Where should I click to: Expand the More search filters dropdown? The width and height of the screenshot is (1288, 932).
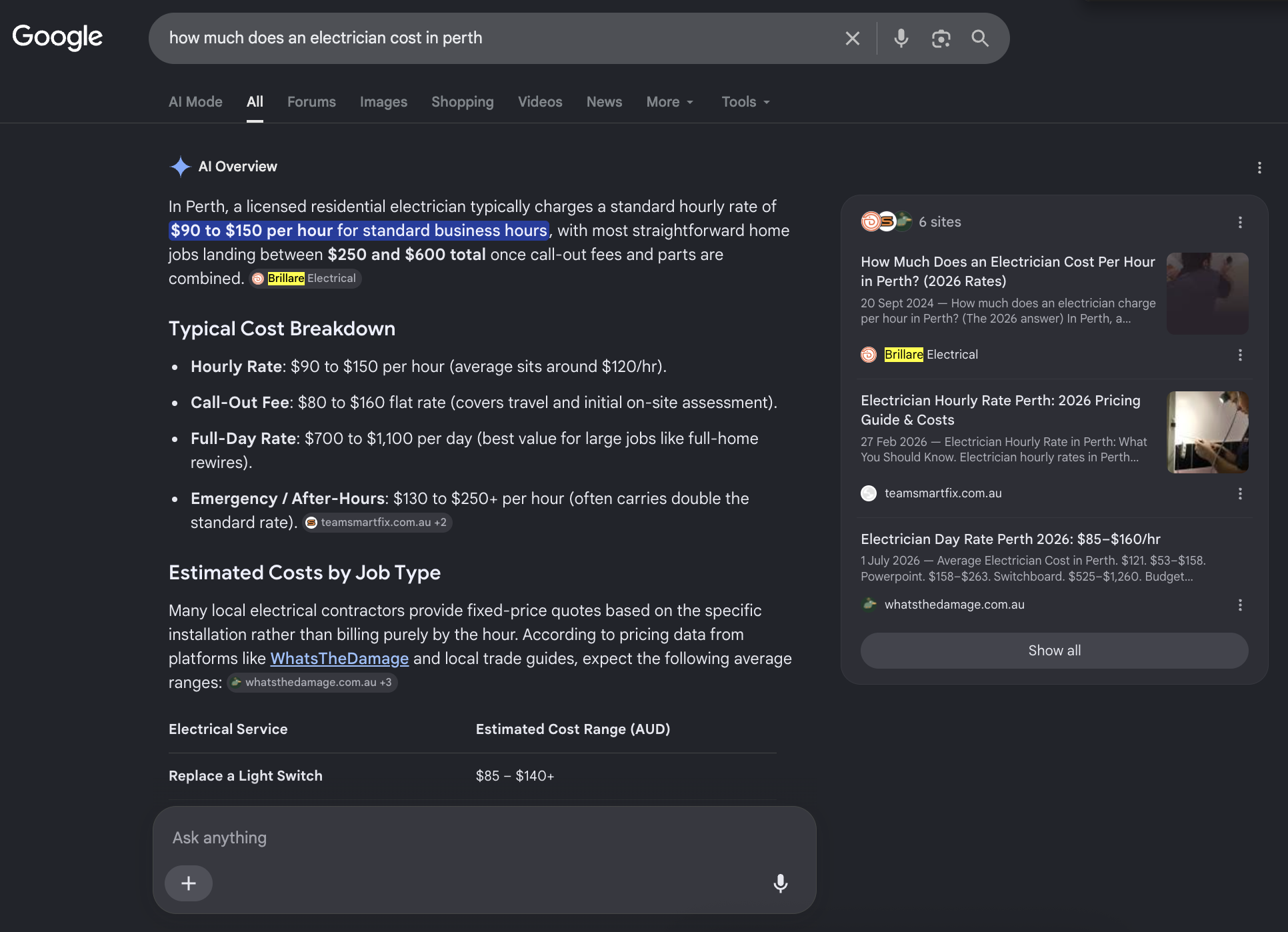pos(669,102)
